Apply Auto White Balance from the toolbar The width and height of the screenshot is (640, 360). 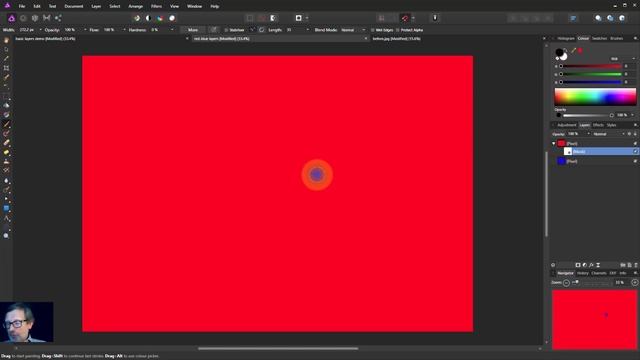coord(172,18)
